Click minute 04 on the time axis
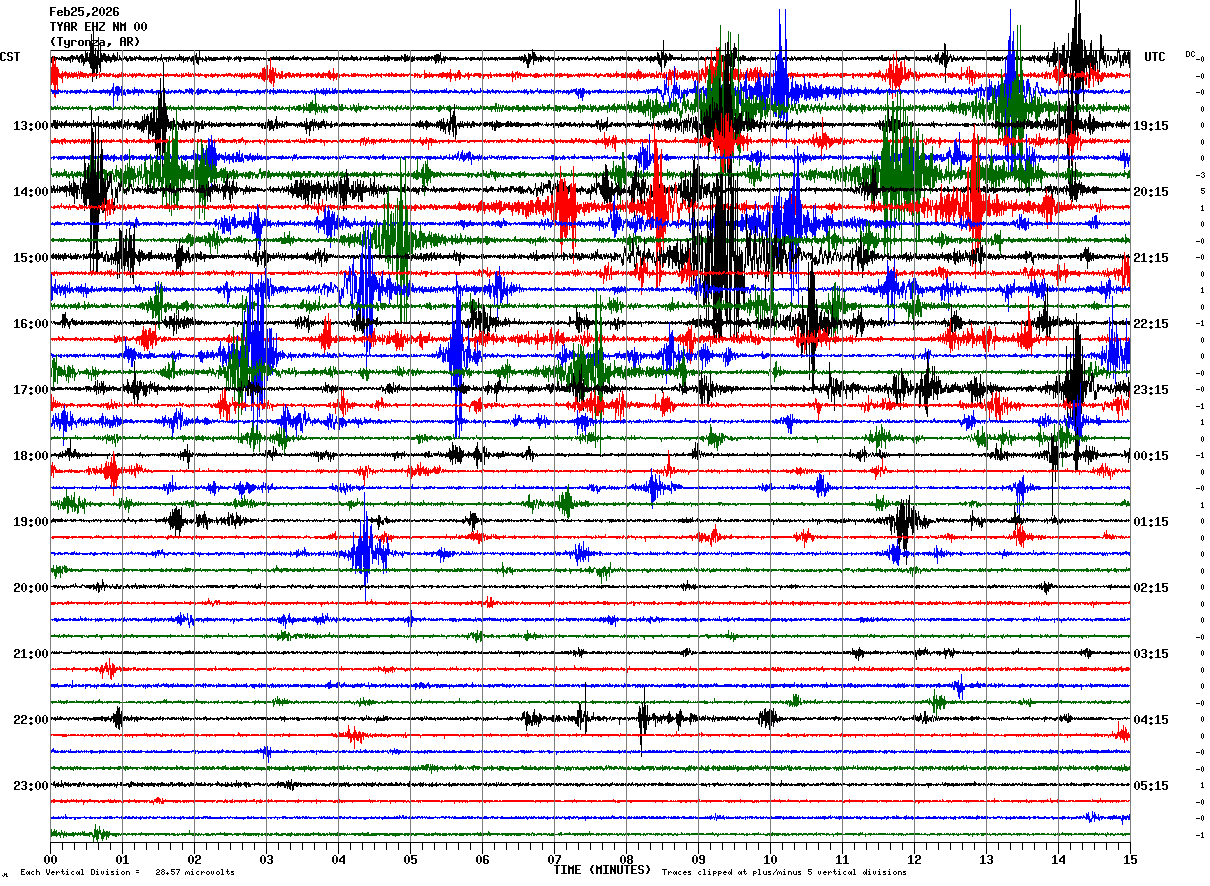Screen dimensions: 1210x886 tap(339, 859)
